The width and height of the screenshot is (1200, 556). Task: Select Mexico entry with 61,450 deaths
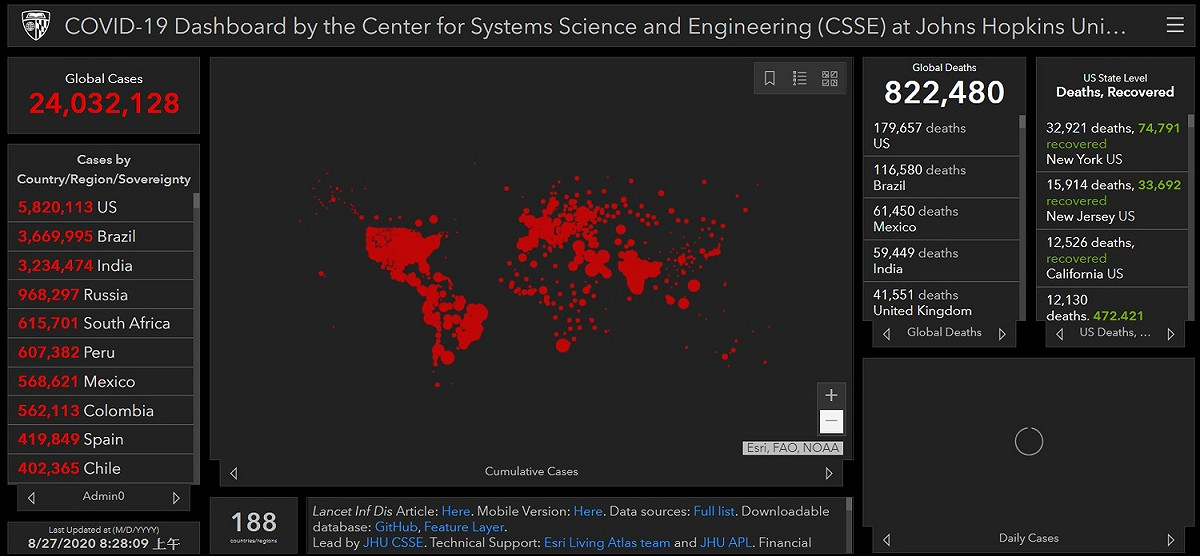pos(941,219)
